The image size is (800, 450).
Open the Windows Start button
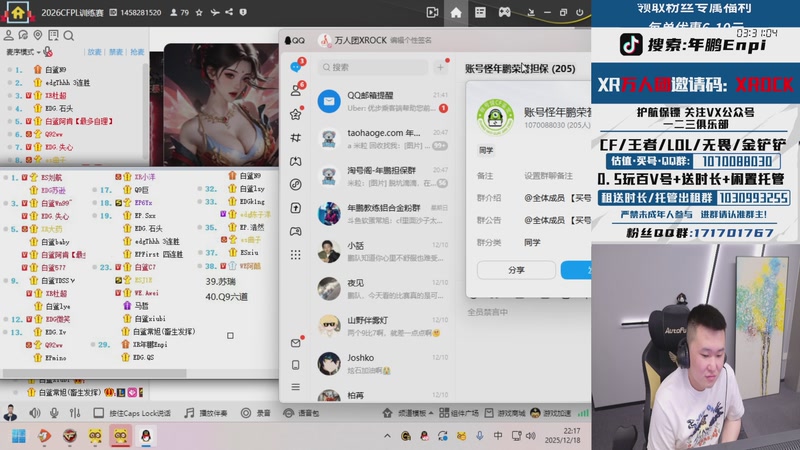[x=19, y=436]
